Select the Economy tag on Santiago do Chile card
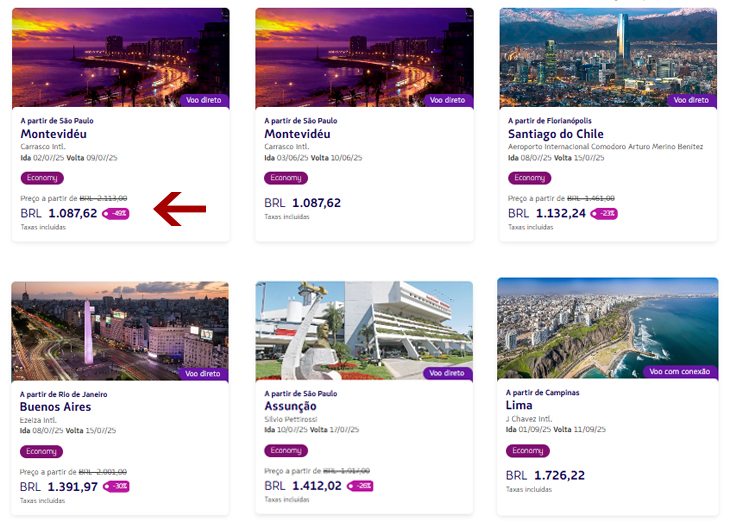The image size is (730, 527). (529, 178)
